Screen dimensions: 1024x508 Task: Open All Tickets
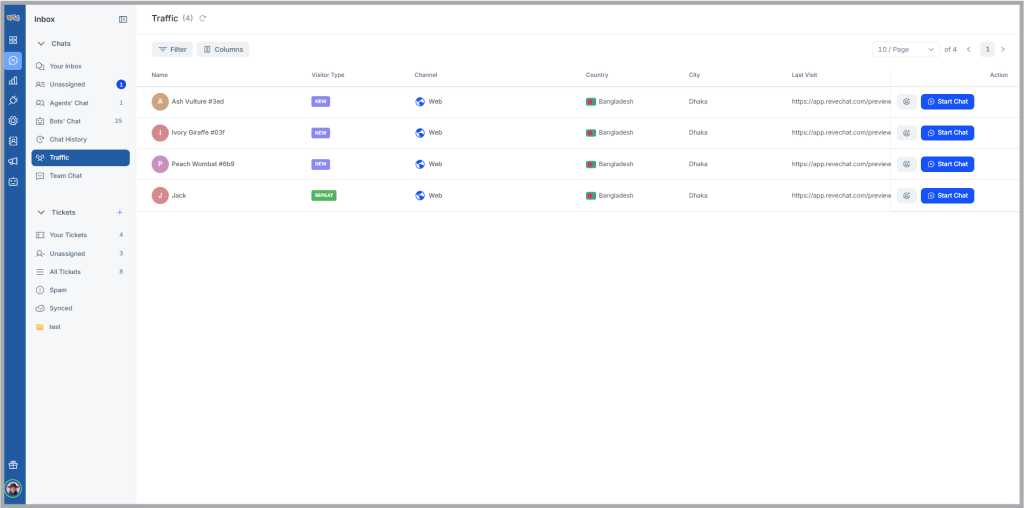[80, 272]
